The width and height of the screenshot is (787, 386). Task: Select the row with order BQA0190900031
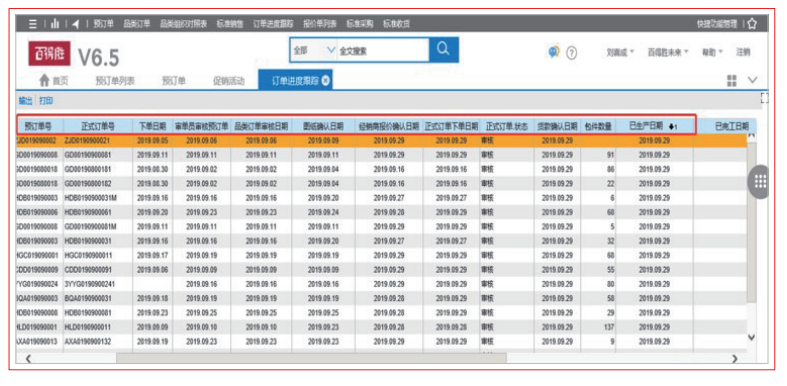380,298
